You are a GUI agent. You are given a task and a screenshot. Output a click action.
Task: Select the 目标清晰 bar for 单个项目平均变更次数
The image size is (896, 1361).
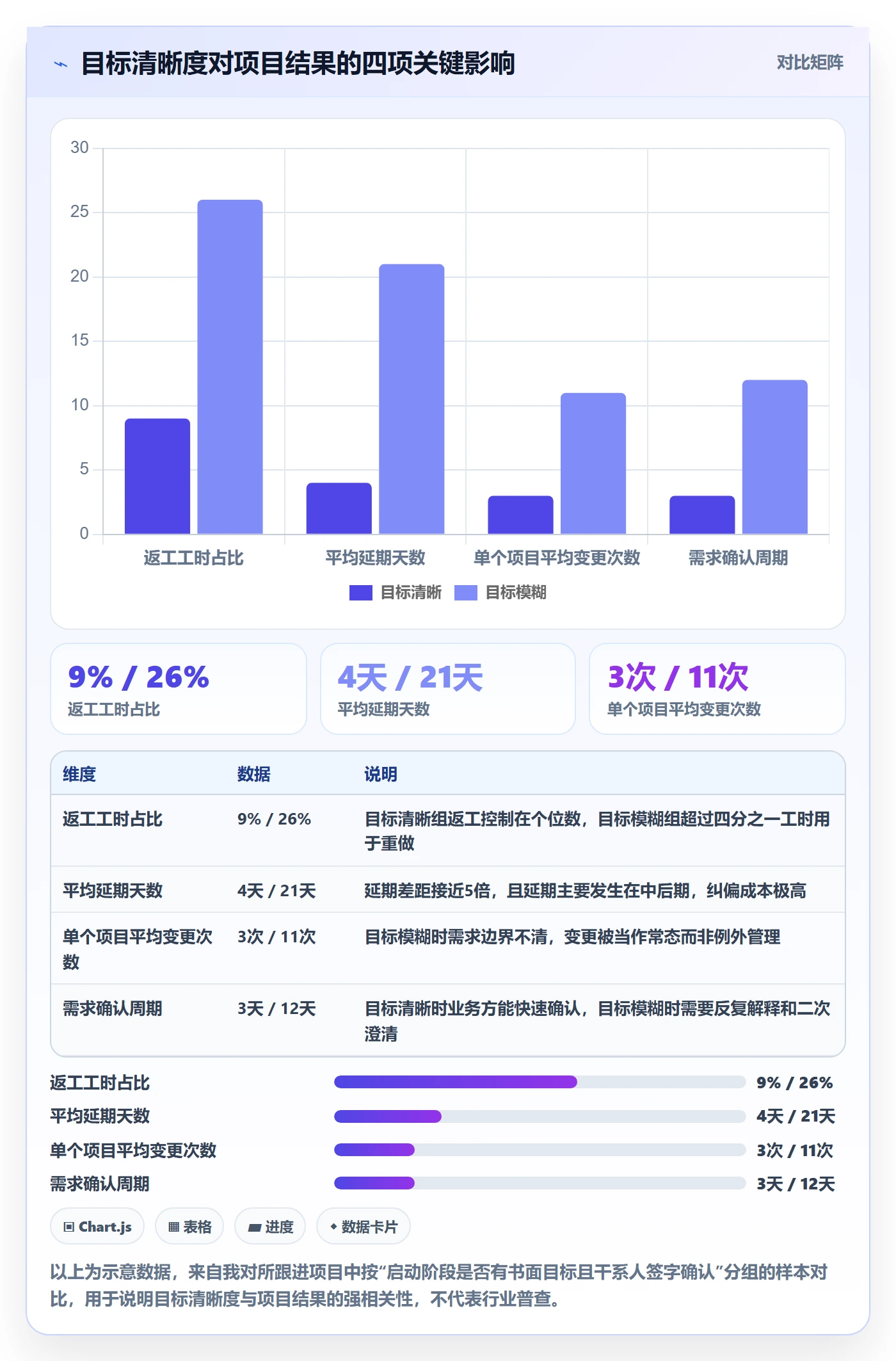[520, 515]
